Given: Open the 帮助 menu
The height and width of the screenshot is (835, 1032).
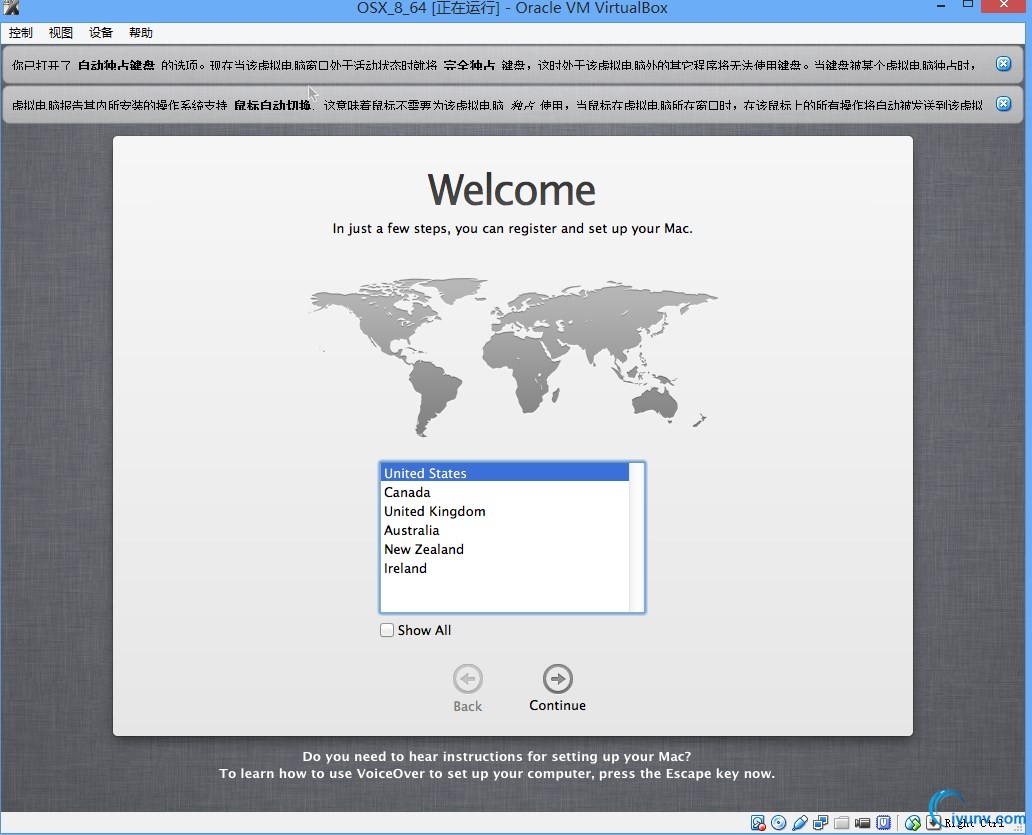Looking at the screenshot, I should [x=141, y=32].
